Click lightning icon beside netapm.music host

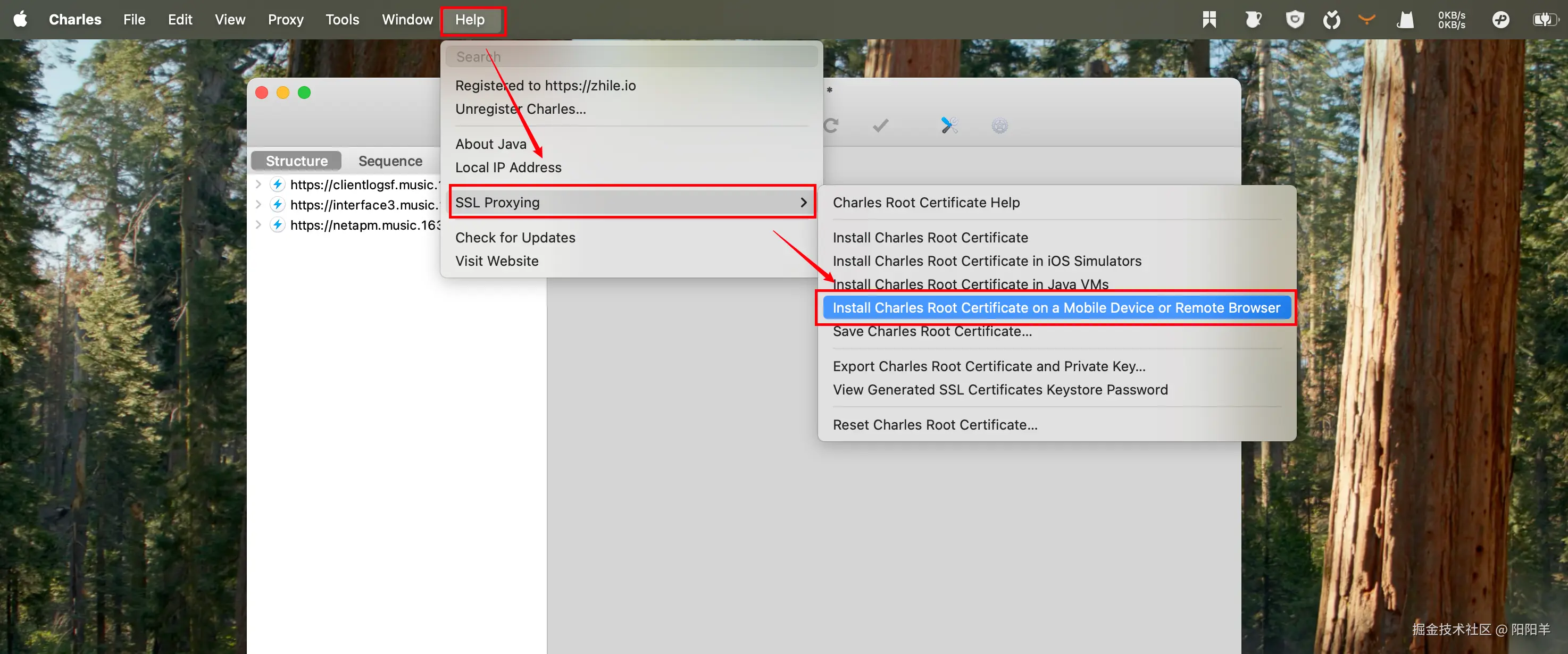pos(278,225)
